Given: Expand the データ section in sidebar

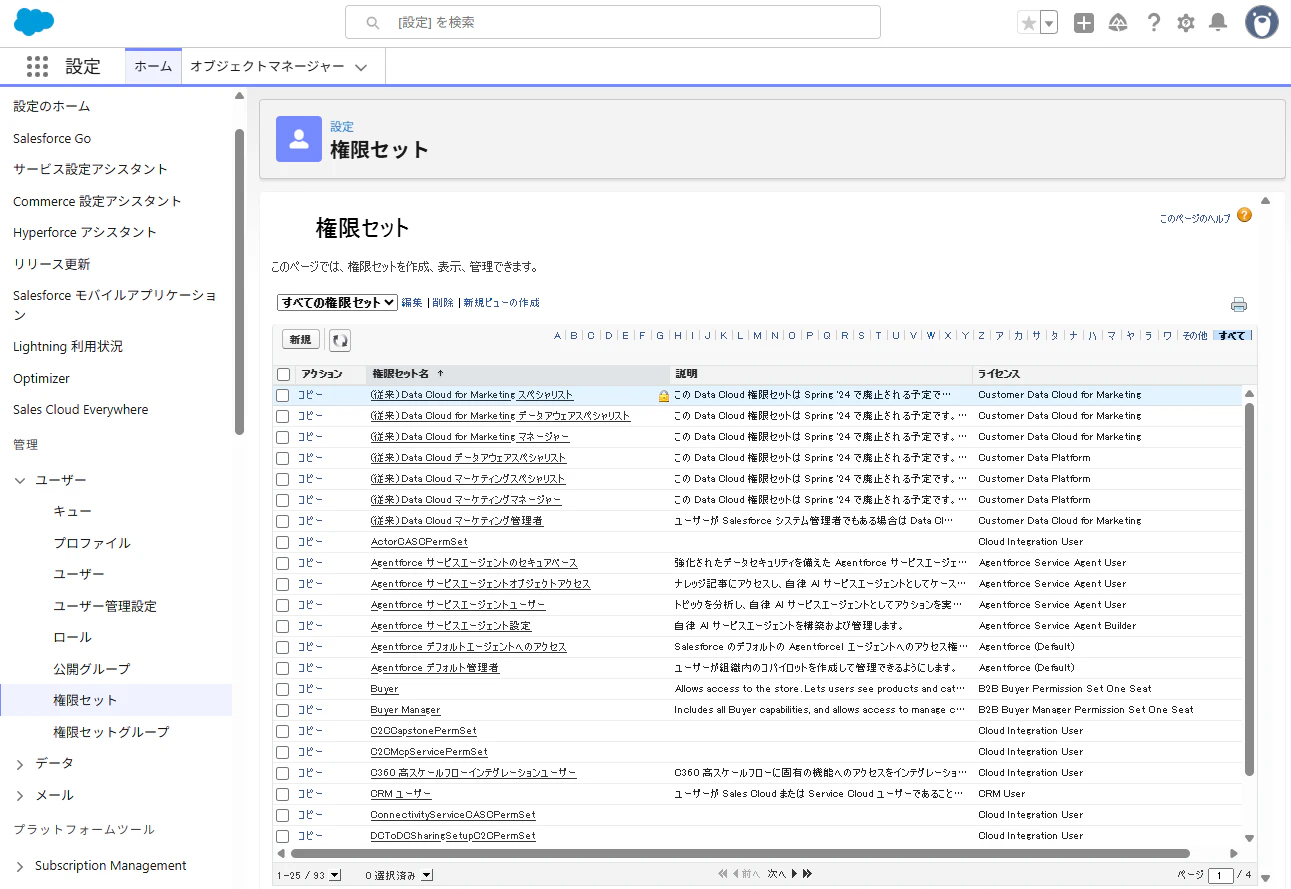Looking at the screenshot, I should pos(20,764).
